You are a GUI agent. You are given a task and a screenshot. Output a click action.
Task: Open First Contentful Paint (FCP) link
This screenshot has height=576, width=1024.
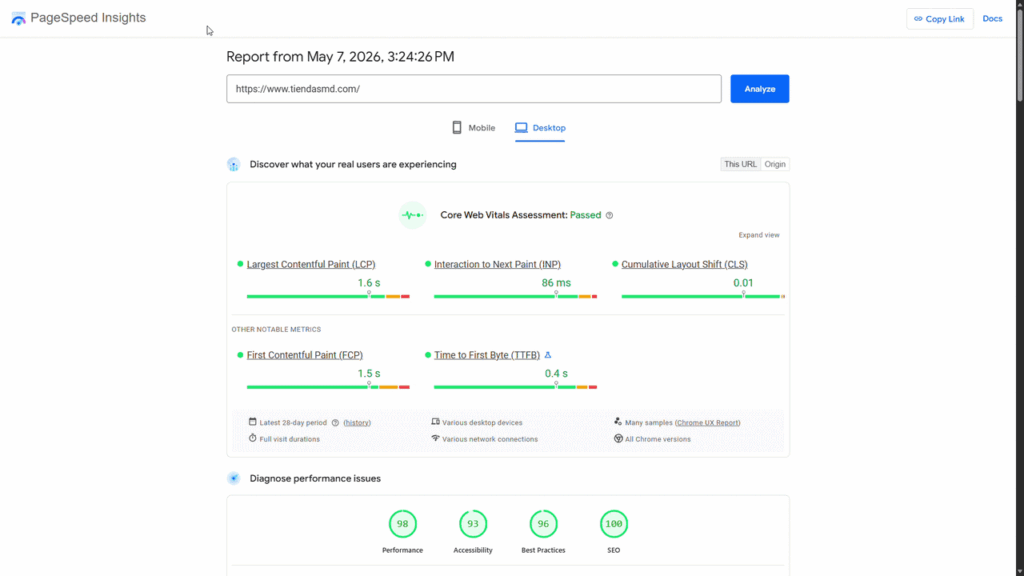click(x=304, y=355)
